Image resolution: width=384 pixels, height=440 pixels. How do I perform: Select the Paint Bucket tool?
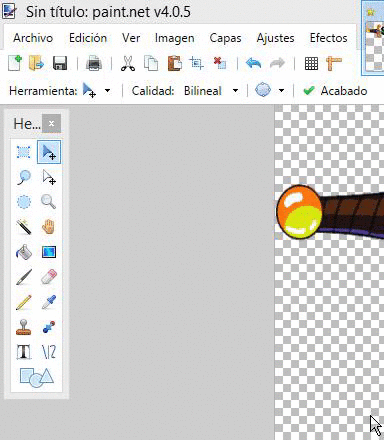[x=24, y=252]
